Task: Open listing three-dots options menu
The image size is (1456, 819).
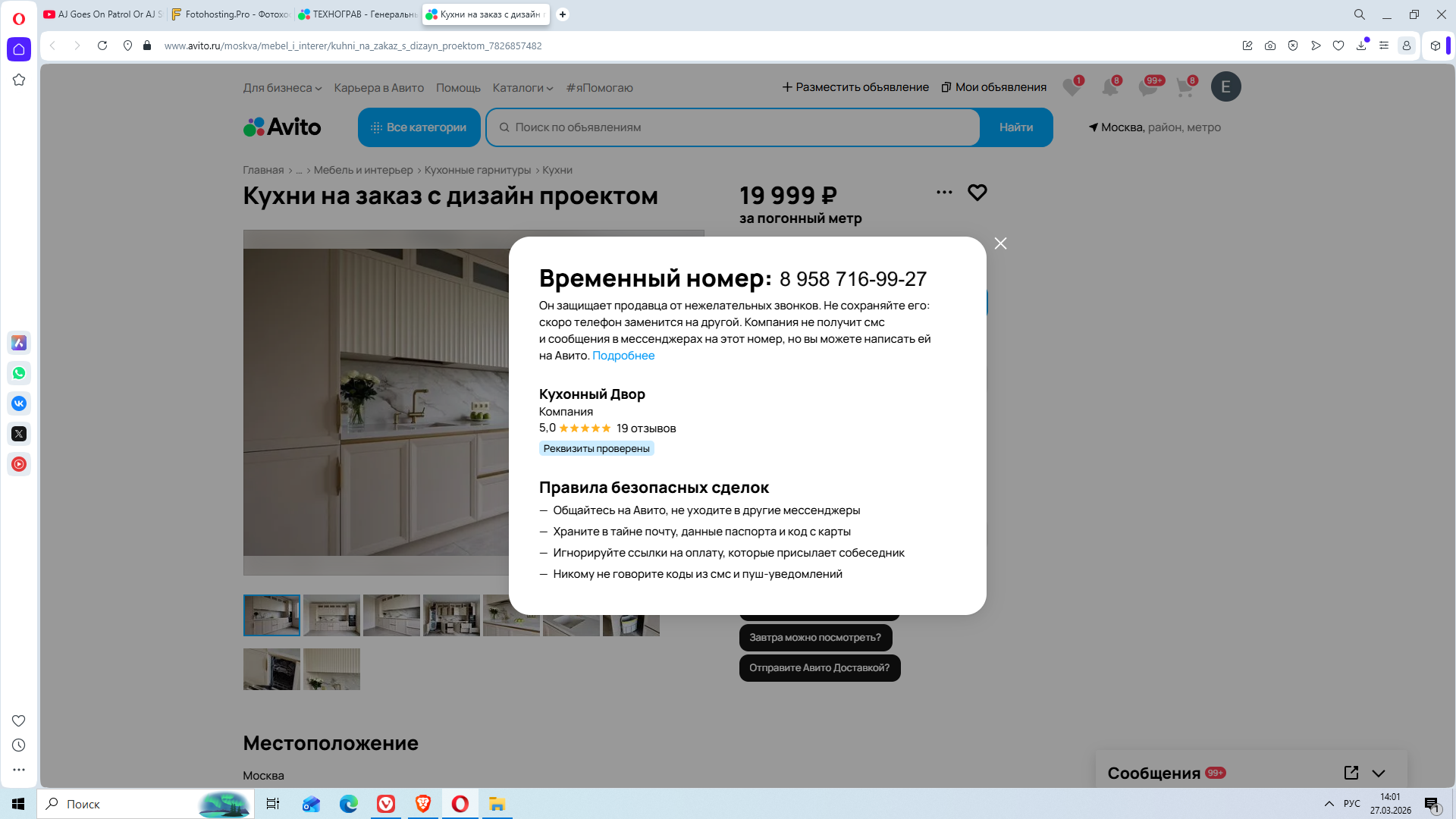Action: pyautogui.click(x=944, y=193)
